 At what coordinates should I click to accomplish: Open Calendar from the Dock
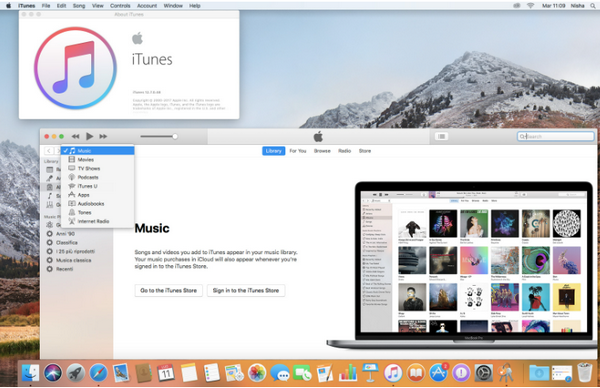(166, 373)
